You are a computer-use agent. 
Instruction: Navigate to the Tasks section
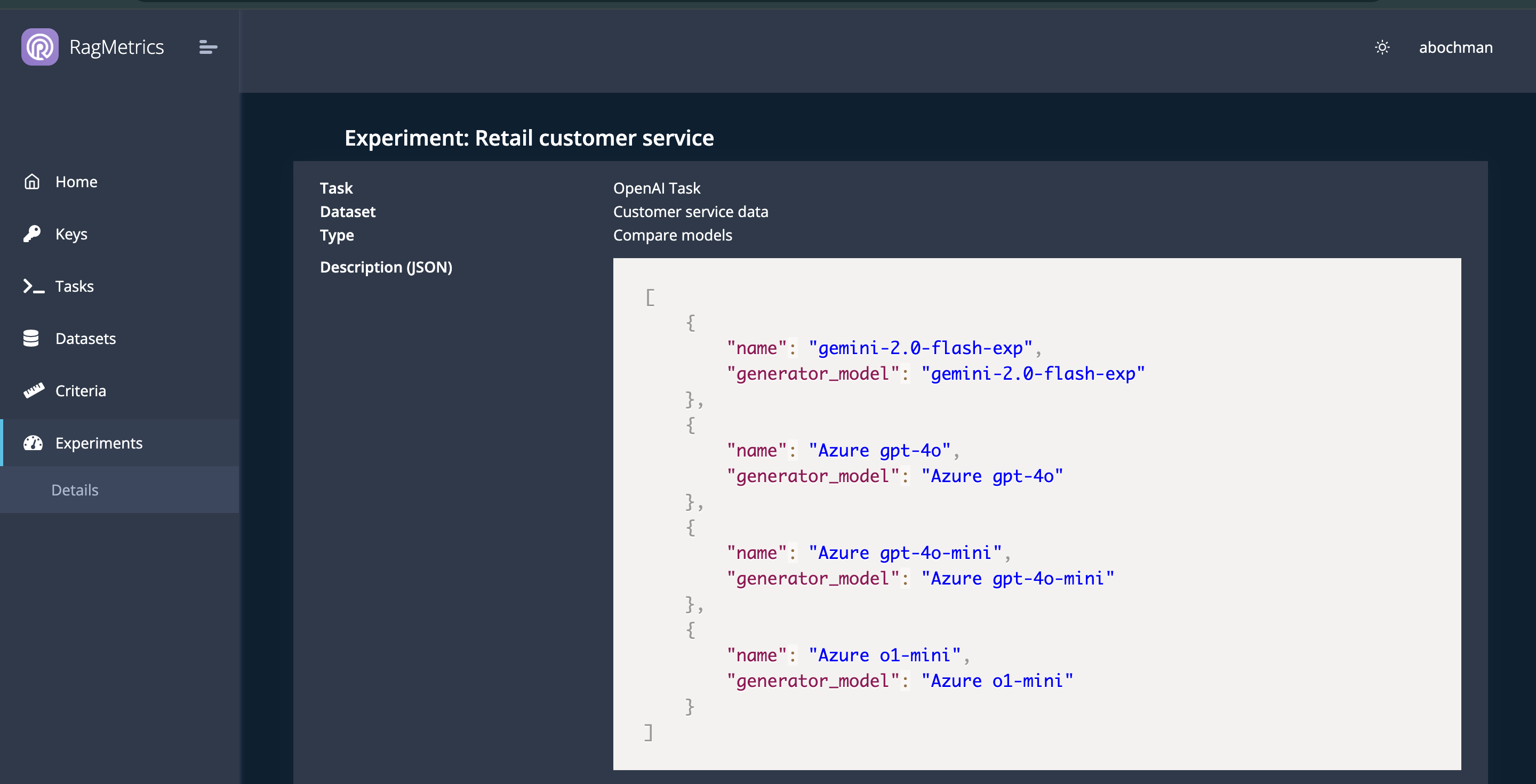75,286
